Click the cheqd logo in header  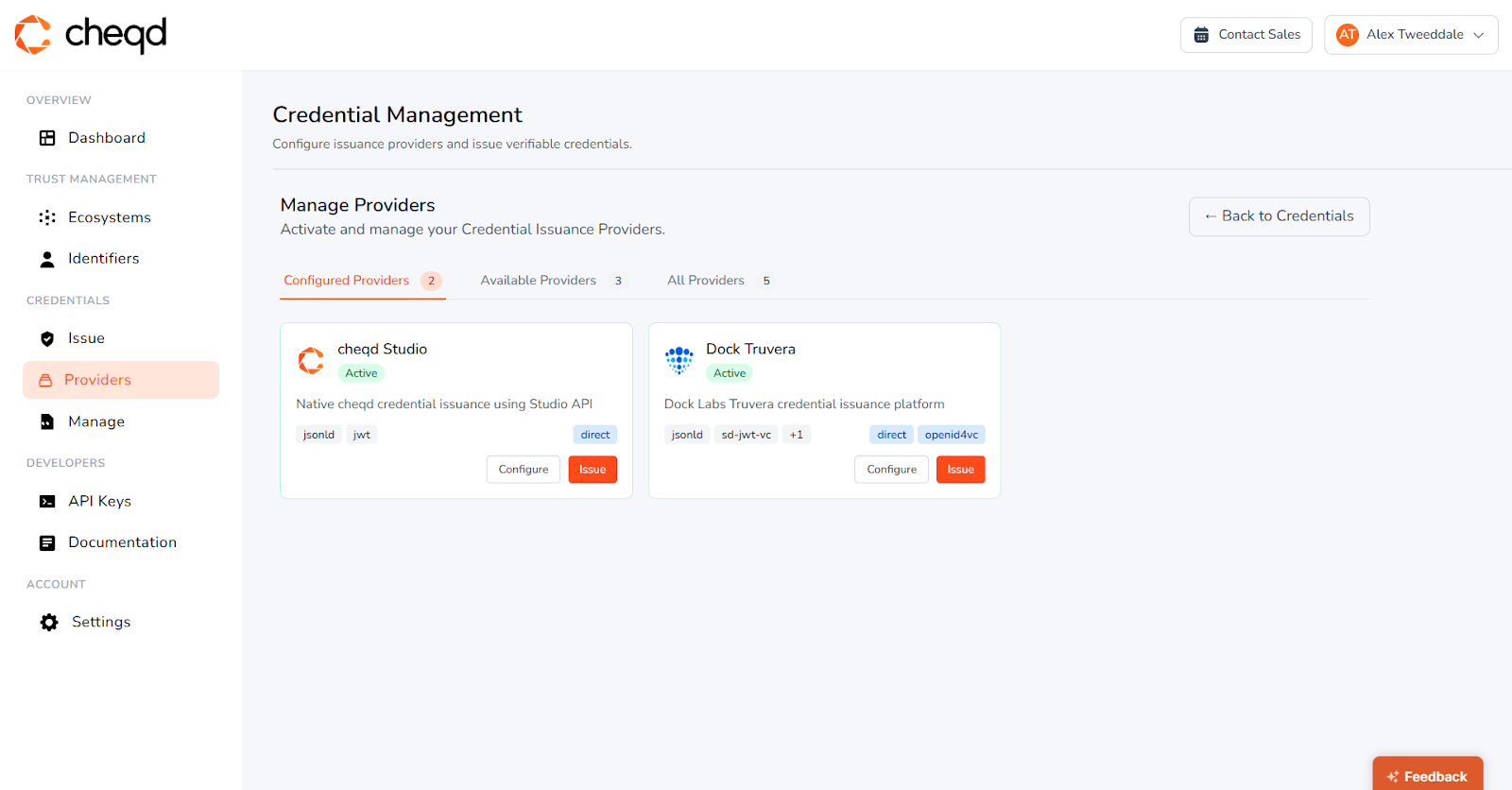coord(91,35)
